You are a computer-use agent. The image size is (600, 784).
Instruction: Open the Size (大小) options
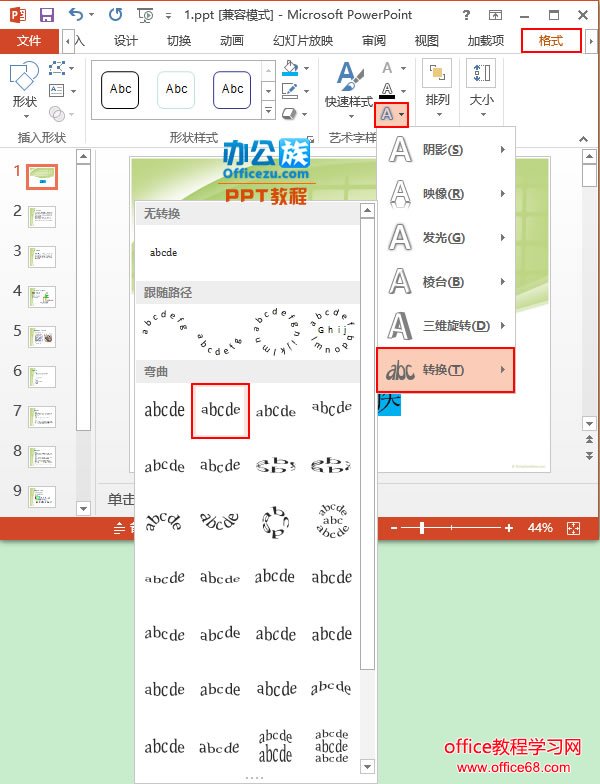(482, 88)
